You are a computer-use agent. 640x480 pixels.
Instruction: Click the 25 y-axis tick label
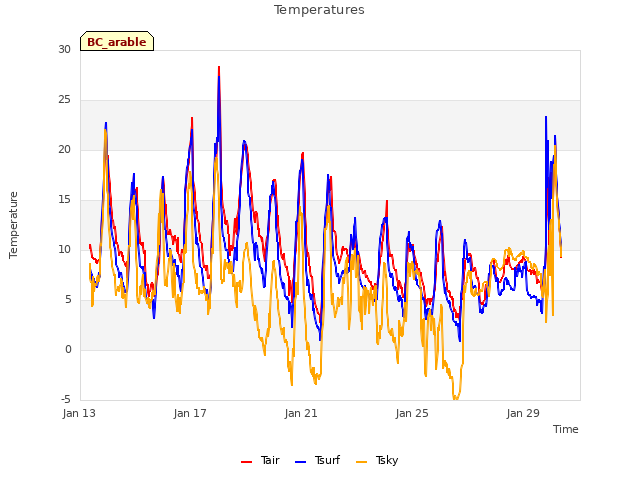64,100
